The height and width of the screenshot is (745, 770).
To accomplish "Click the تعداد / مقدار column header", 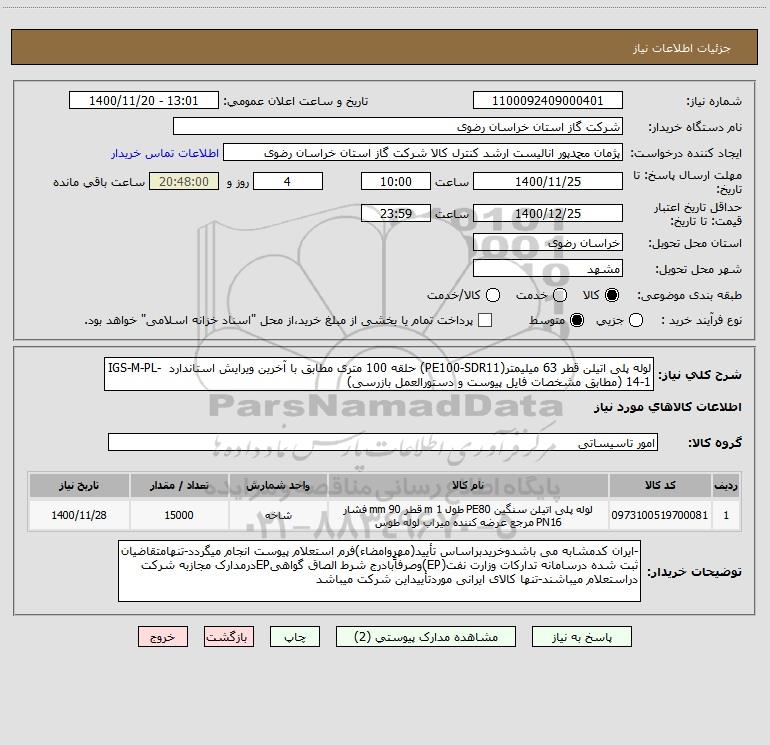I will click(179, 485).
